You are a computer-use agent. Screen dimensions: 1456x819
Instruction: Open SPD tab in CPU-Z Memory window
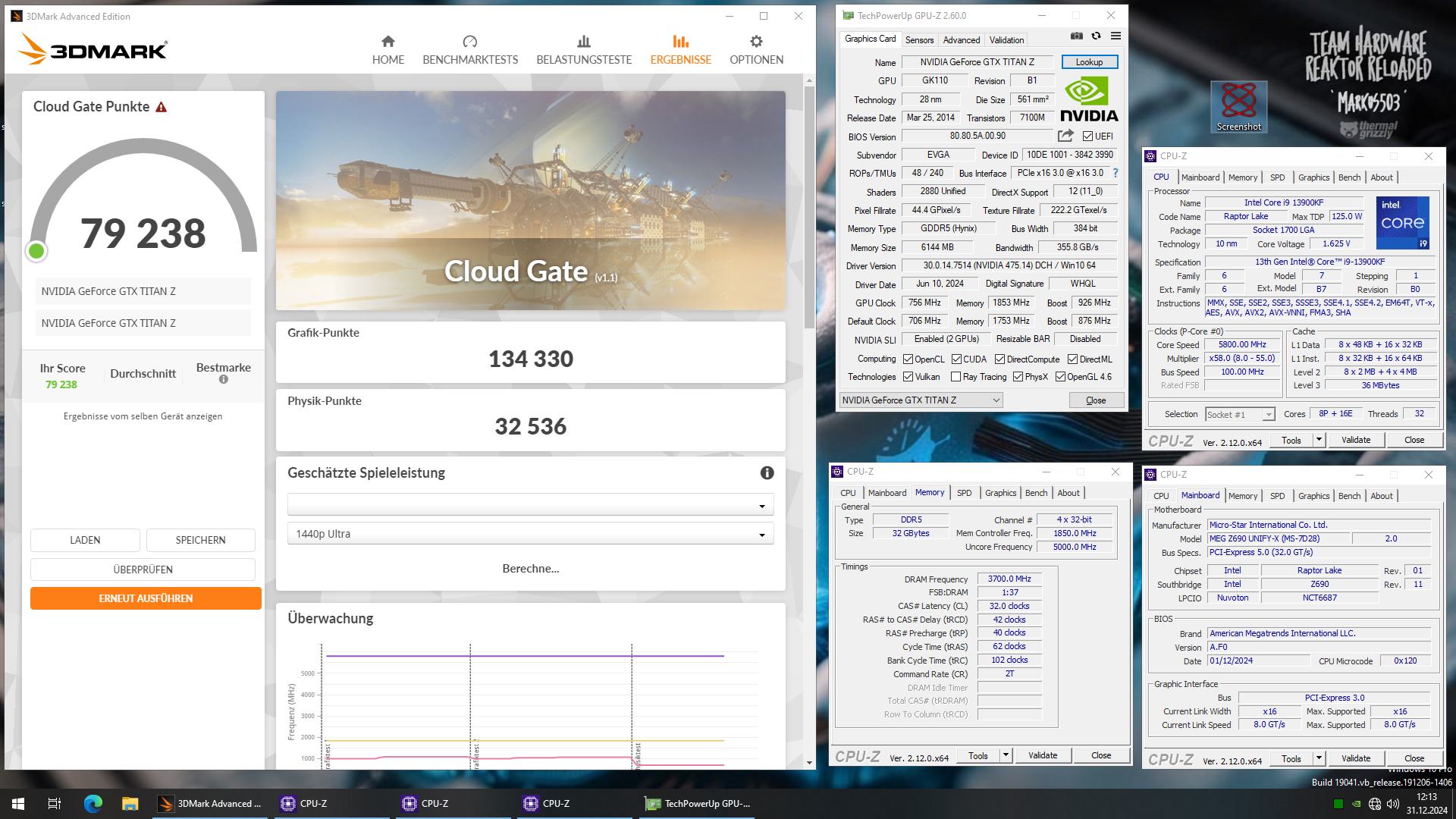pyautogui.click(x=964, y=493)
